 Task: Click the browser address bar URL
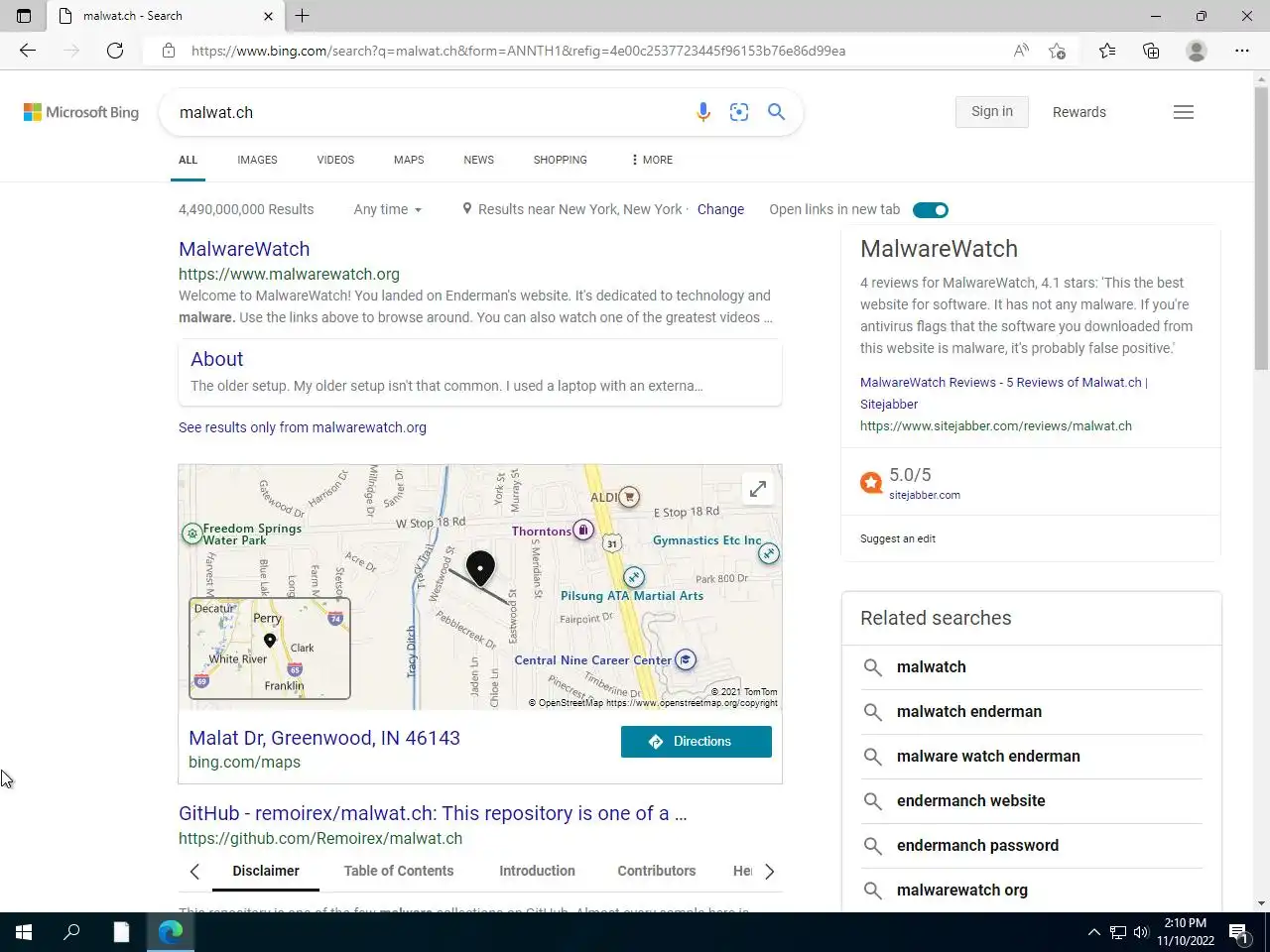(x=518, y=51)
